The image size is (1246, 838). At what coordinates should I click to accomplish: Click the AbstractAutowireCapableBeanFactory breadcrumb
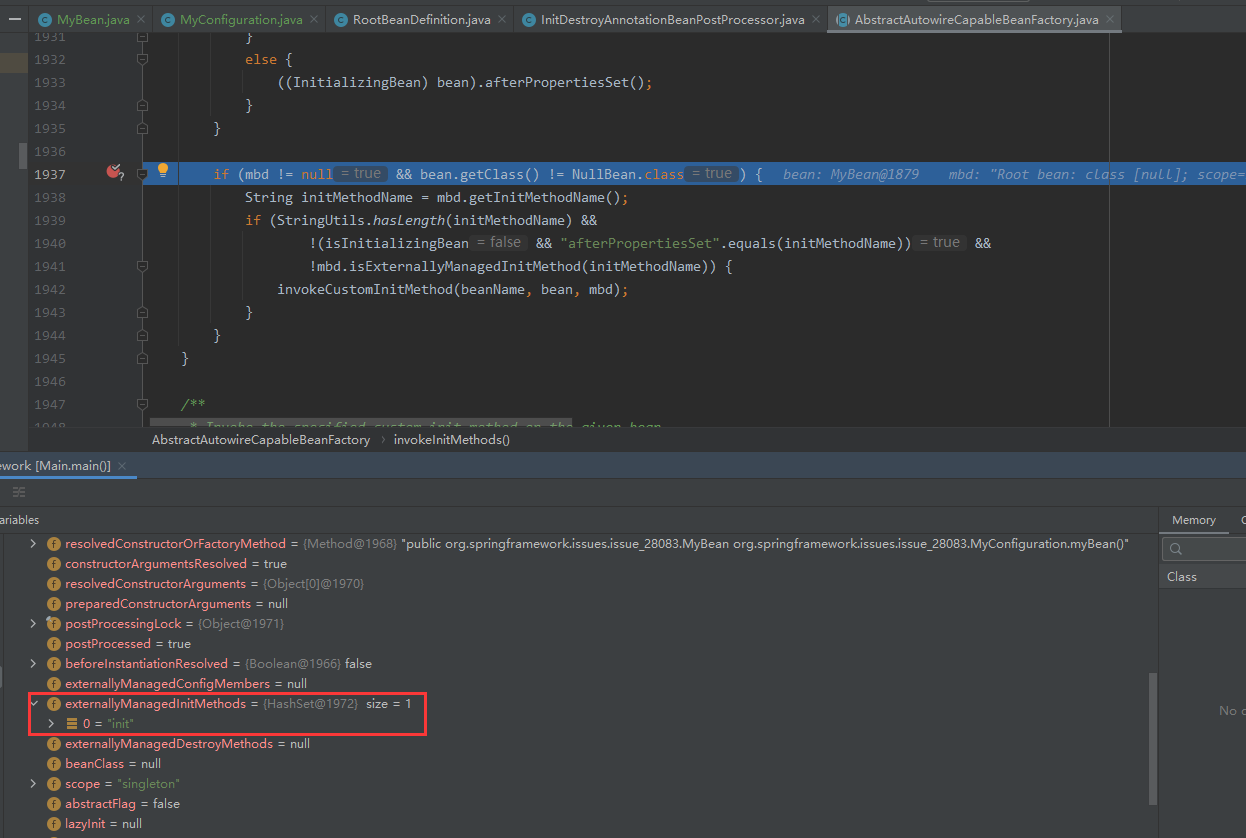261,440
